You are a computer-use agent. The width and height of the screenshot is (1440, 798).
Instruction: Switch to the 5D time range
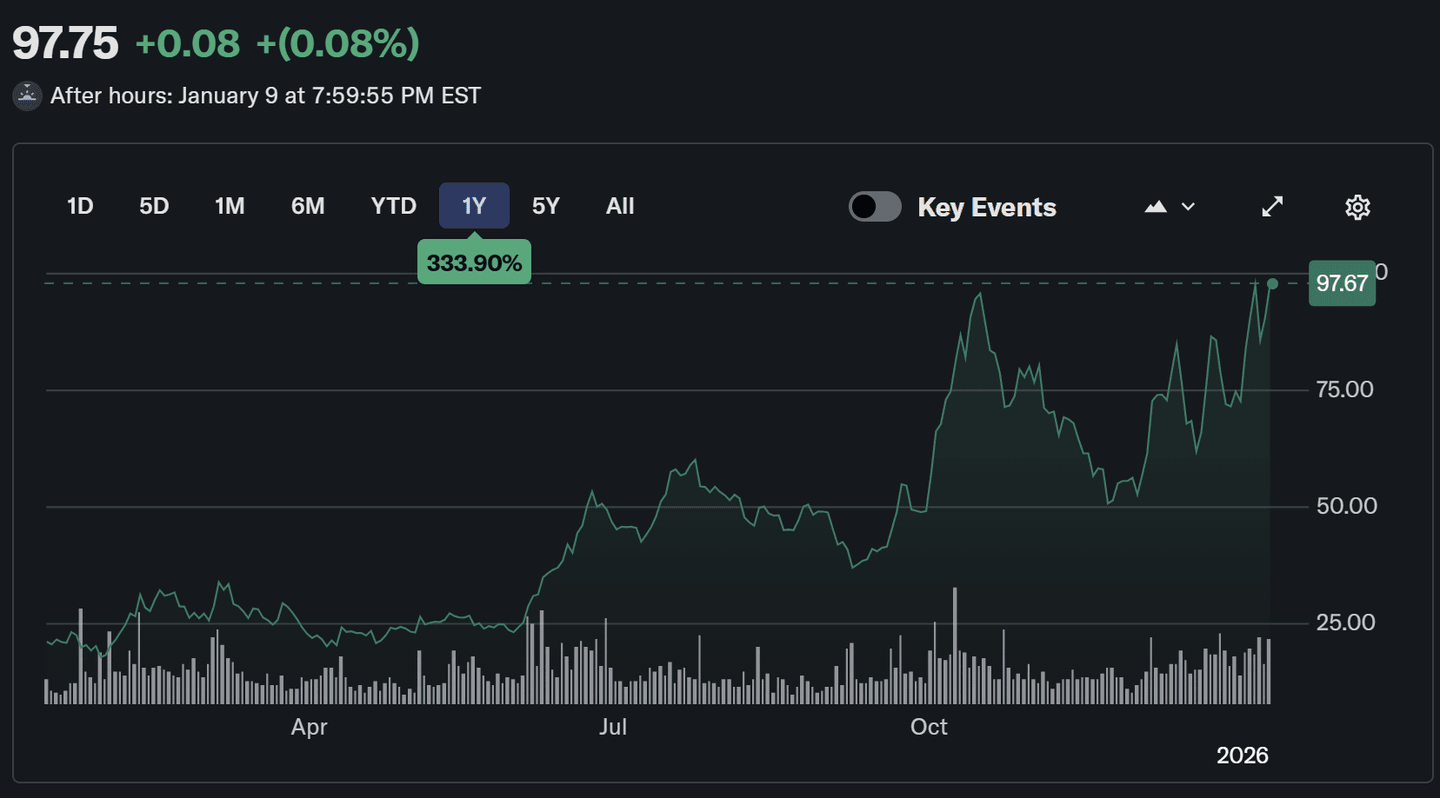tap(154, 206)
